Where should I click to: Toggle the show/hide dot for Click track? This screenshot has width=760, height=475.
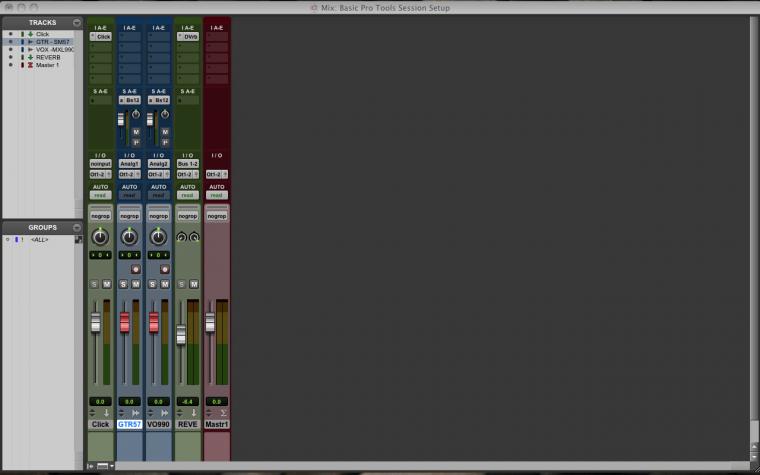click(11, 34)
